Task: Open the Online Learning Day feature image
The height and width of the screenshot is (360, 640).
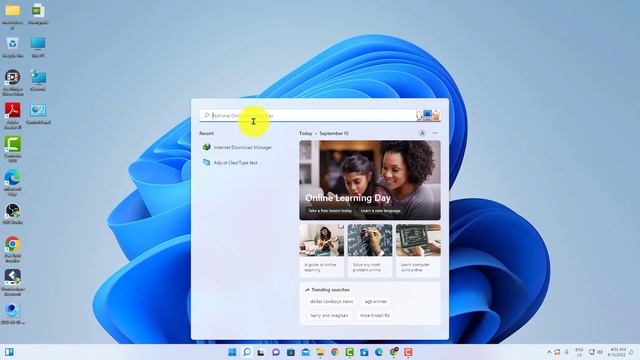Action: click(x=370, y=180)
